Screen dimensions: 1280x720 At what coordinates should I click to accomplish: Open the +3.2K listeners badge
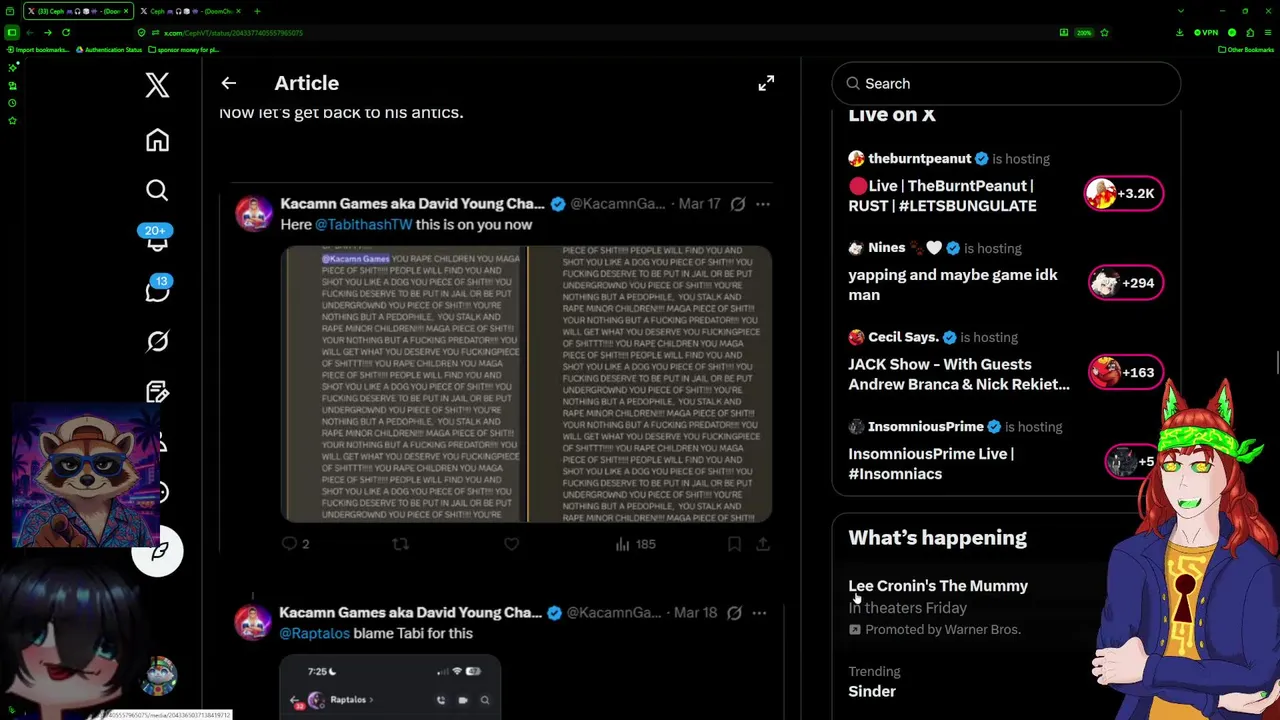point(1124,194)
